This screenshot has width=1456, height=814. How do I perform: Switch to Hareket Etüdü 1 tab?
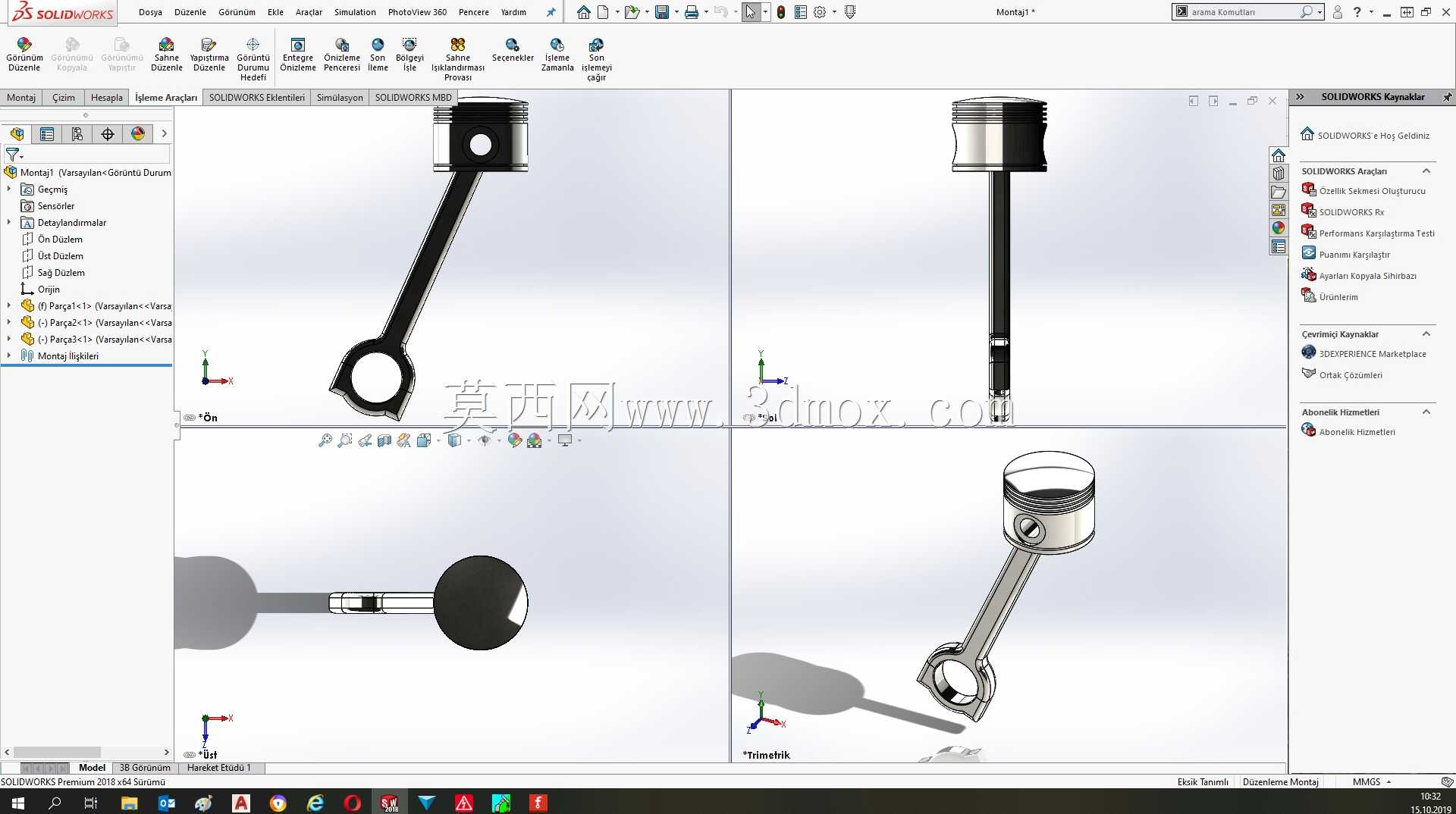[218, 768]
